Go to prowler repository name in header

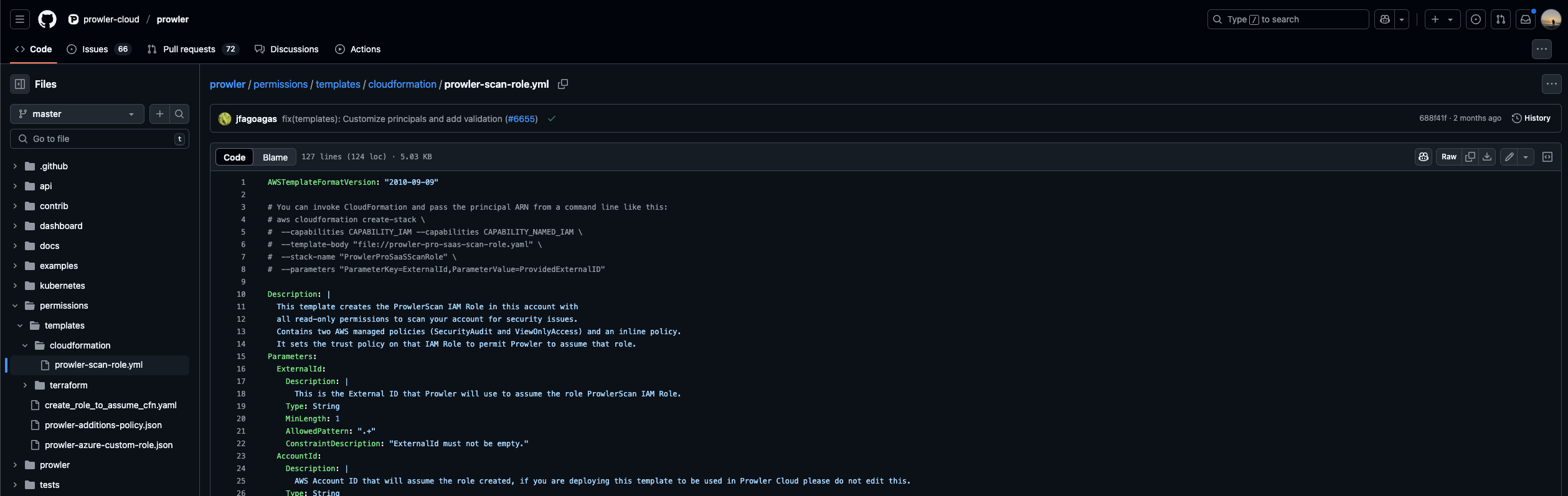pyautogui.click(x=172, y=19)
